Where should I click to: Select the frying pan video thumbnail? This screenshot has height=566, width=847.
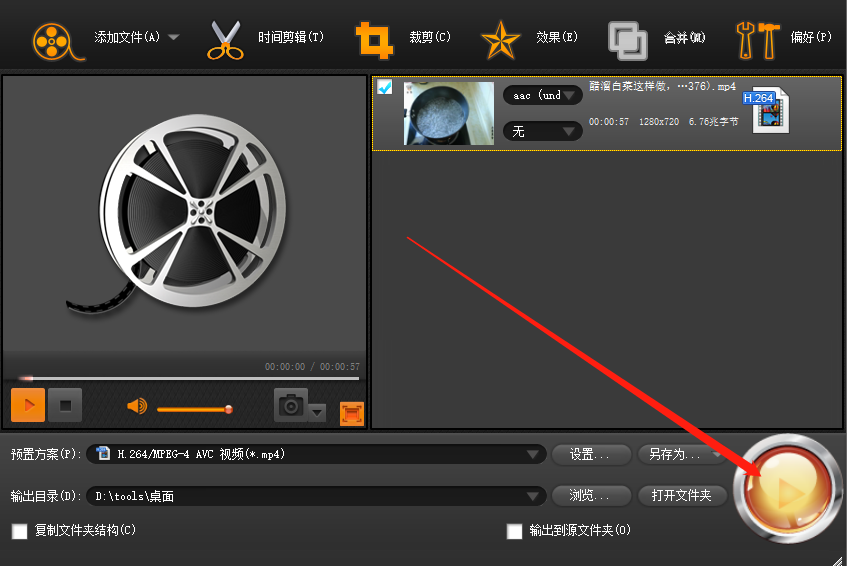[449, 113]
